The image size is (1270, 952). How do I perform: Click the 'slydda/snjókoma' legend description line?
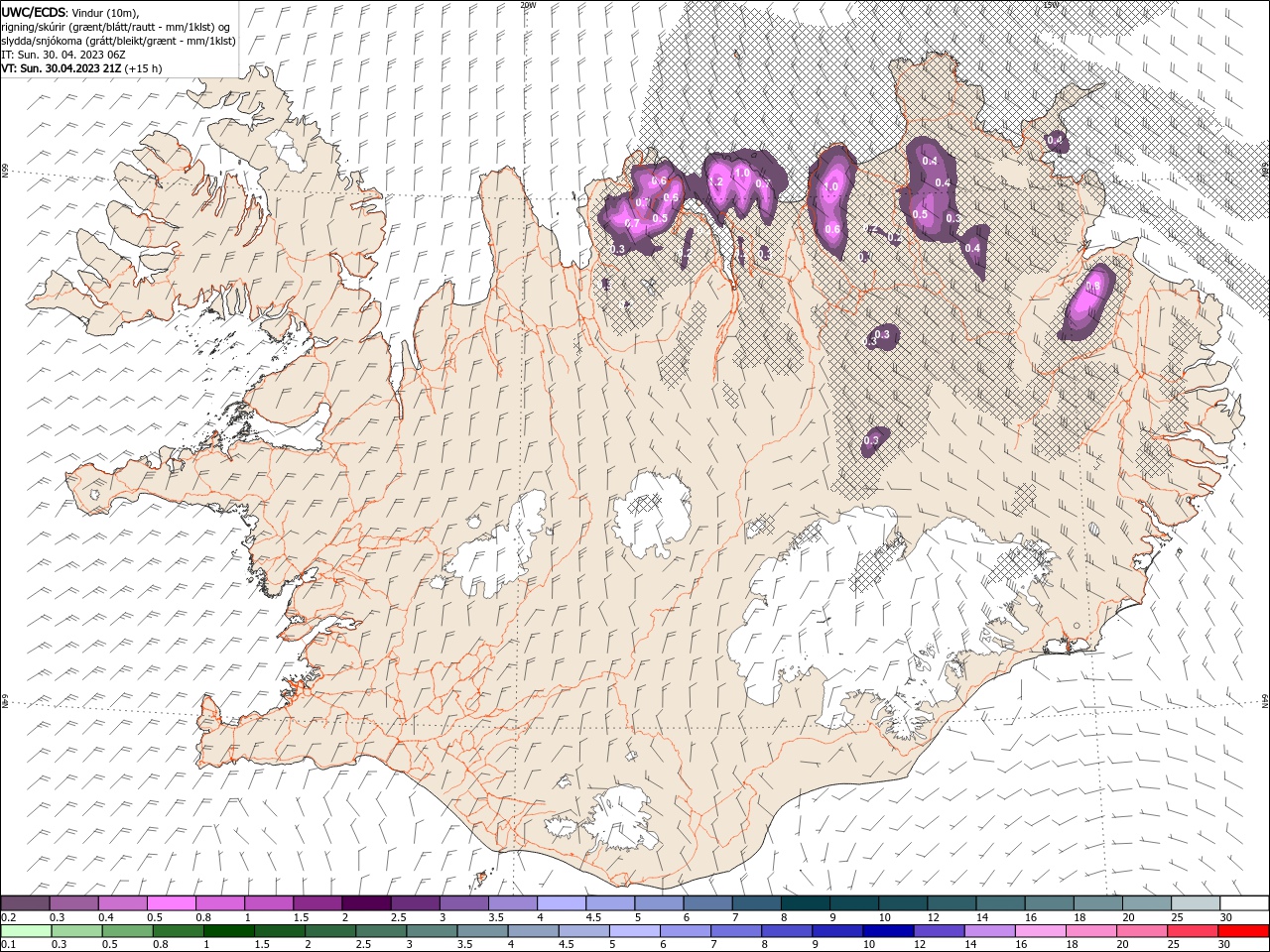(118, 41)
